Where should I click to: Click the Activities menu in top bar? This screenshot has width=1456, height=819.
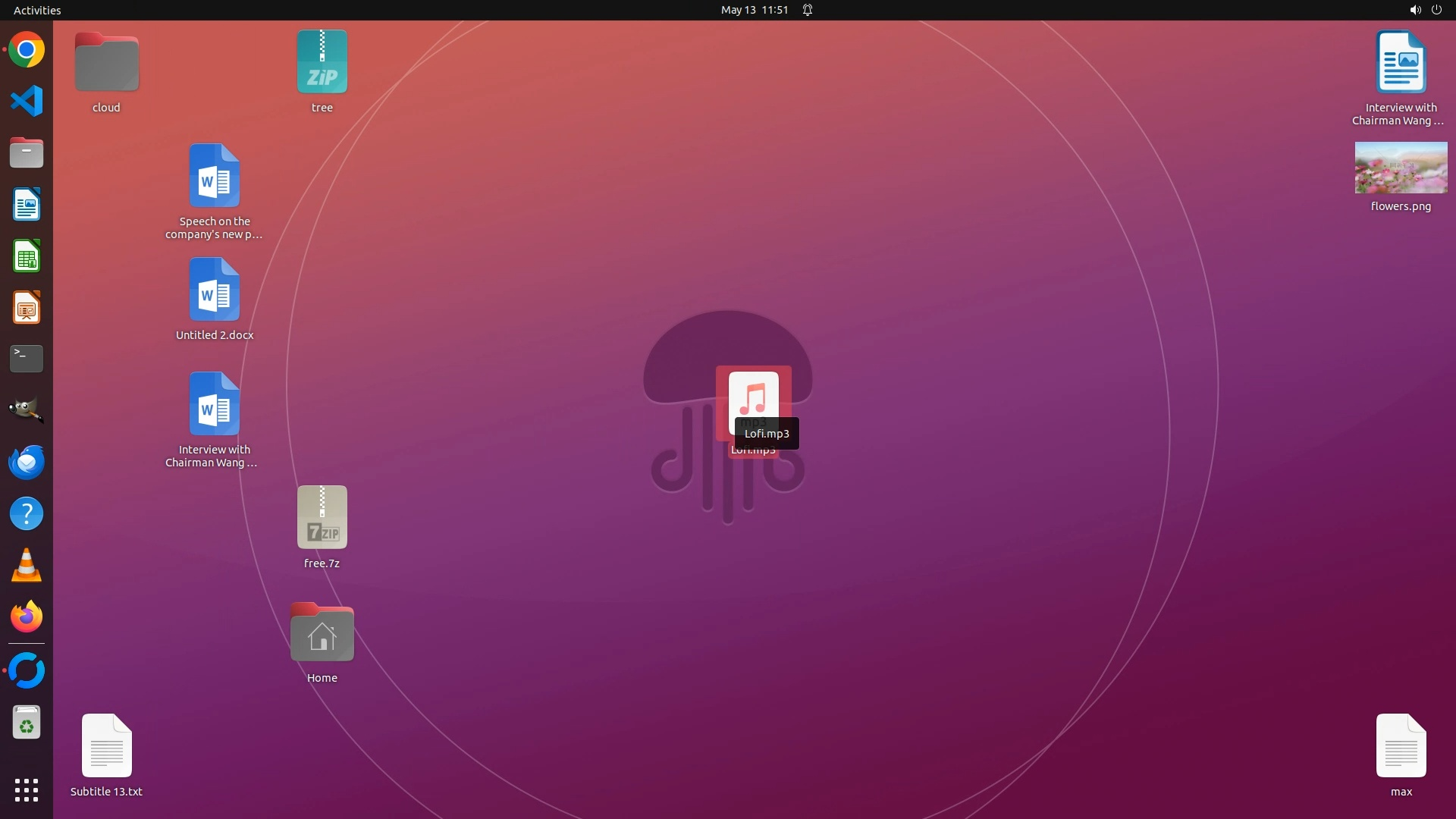click(x=37, y=10)
